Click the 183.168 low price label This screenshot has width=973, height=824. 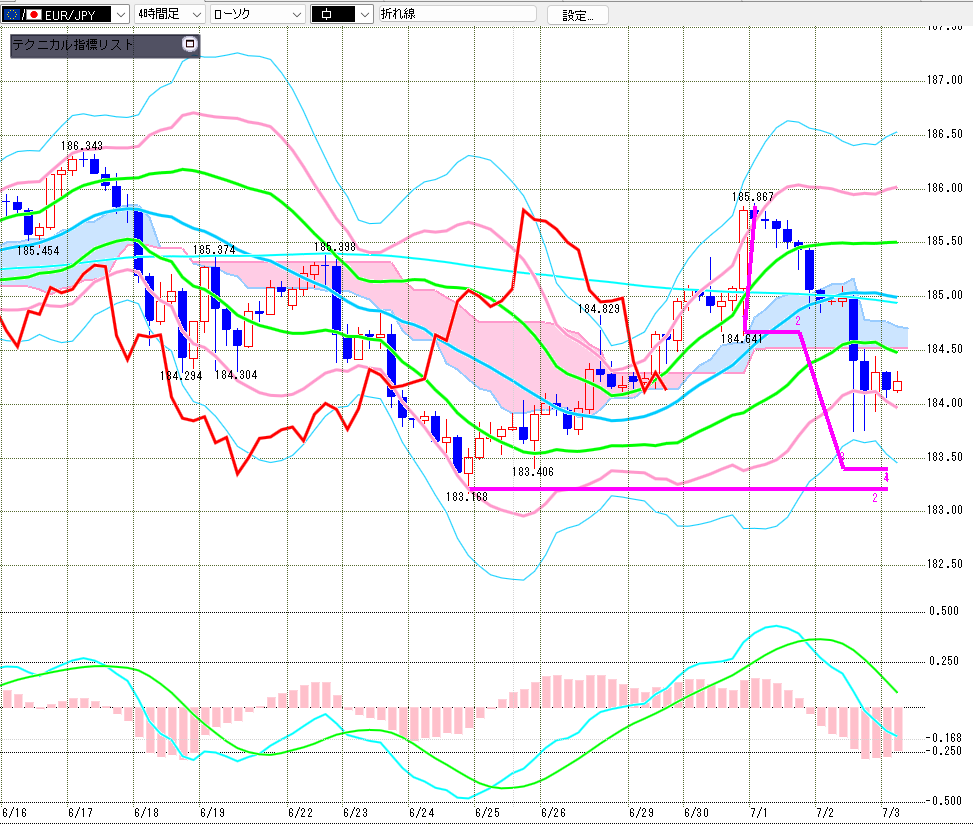[467, 496]
